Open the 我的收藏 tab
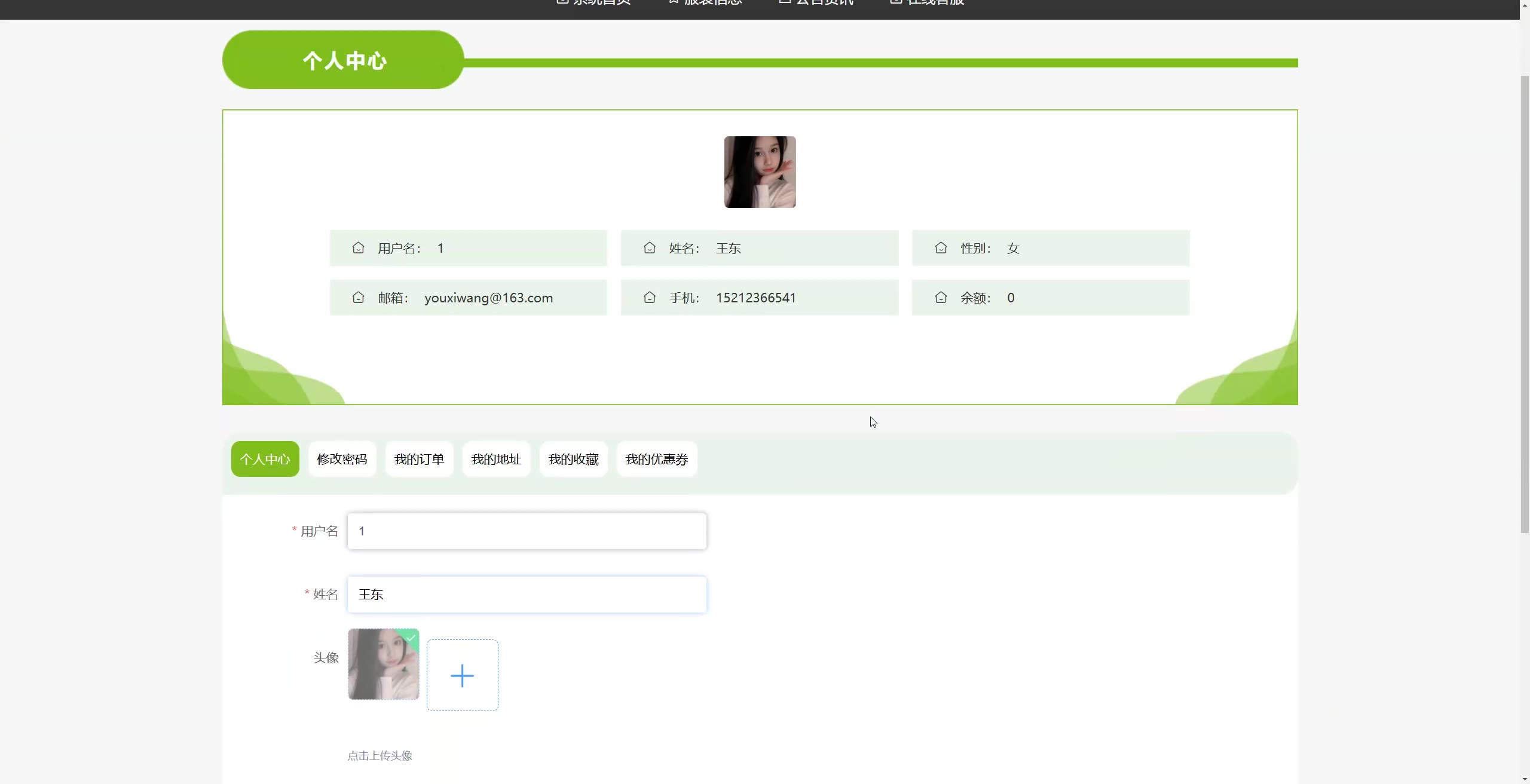The width and height of the screenshot is (1530, 784). (x=573, y=459)
